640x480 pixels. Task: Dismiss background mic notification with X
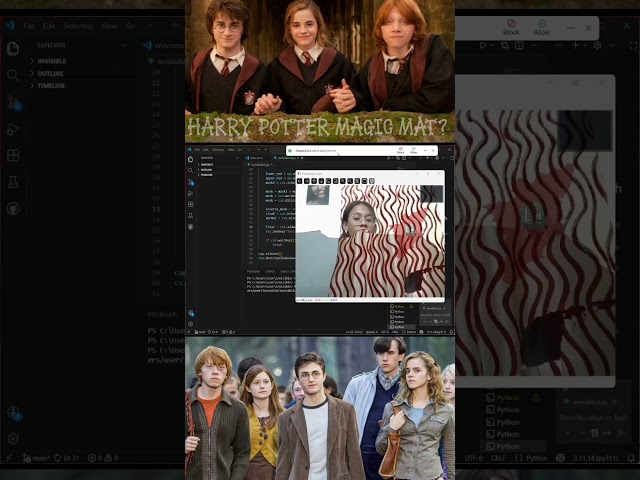point(588,28)
